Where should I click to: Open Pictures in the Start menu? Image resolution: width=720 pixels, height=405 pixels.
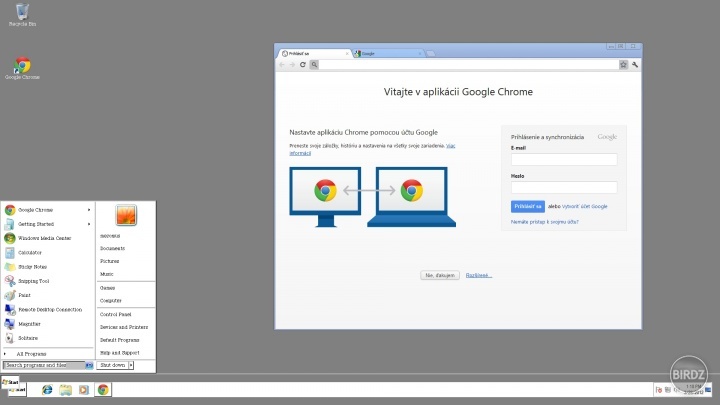[110, 261]
